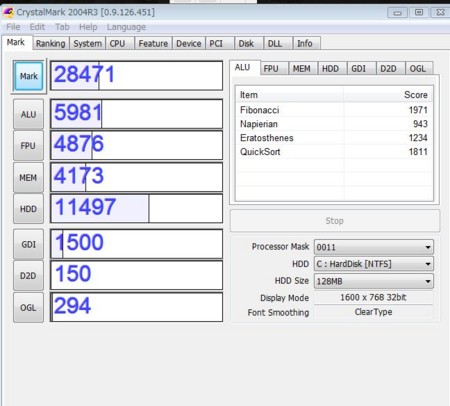Select the FPU results tab

point(271,69)
